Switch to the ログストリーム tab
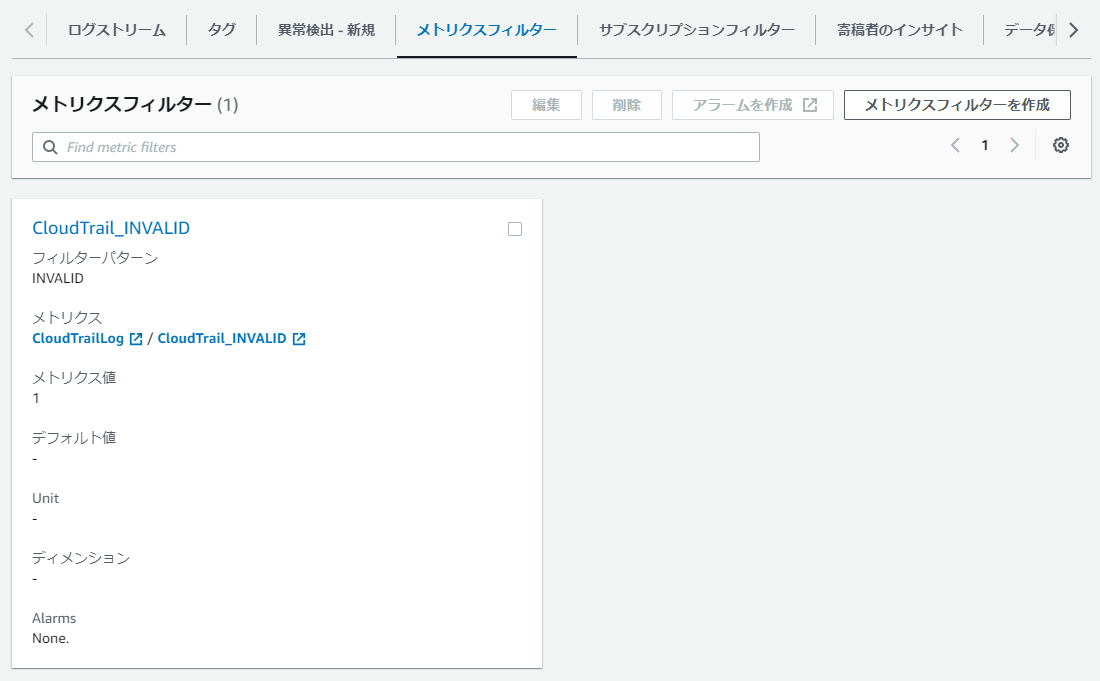The height and width of the screenshot is (681, 1100). coord(117,30)
